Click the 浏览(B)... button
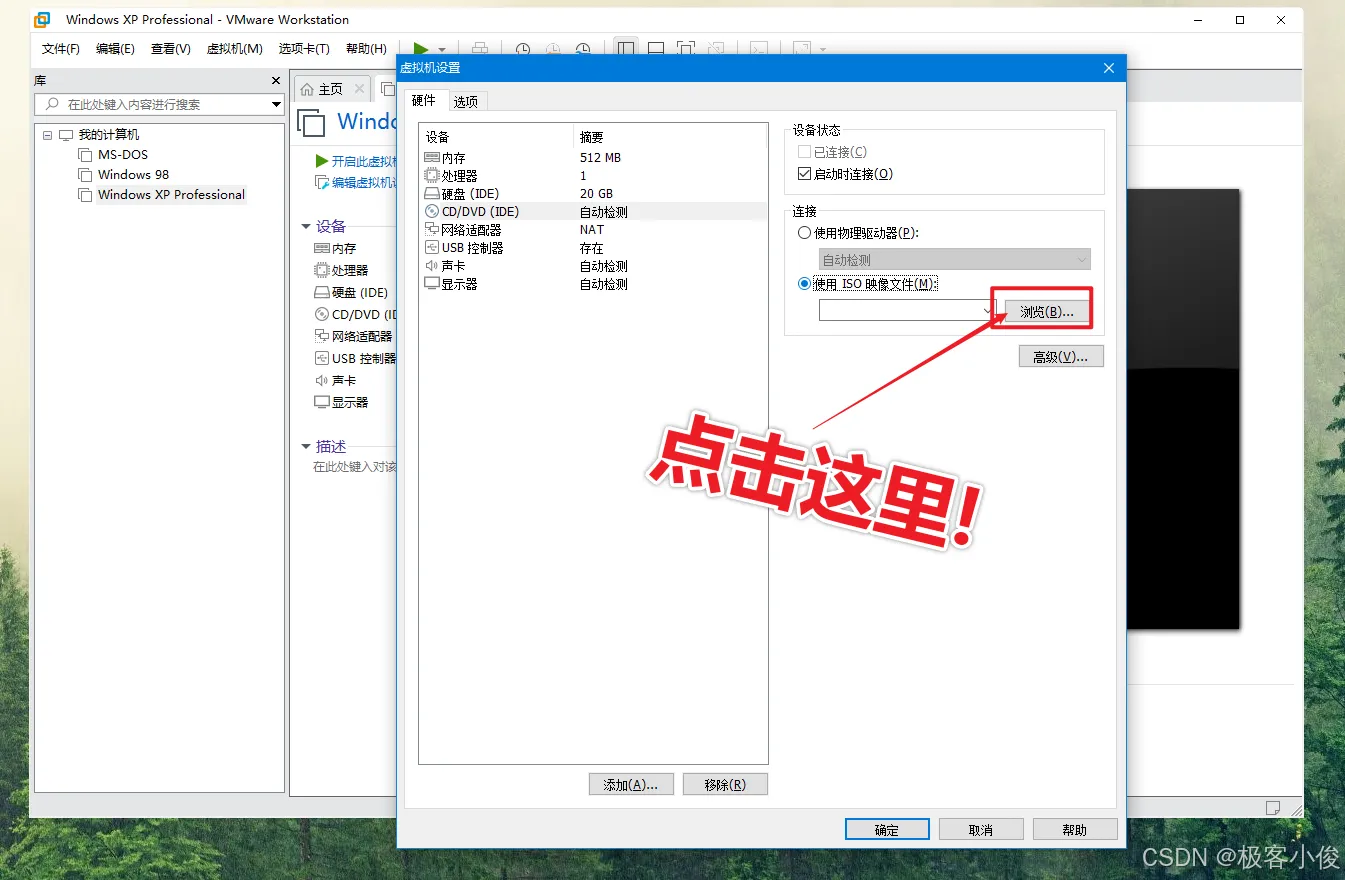 click(x=1047, y=312)
